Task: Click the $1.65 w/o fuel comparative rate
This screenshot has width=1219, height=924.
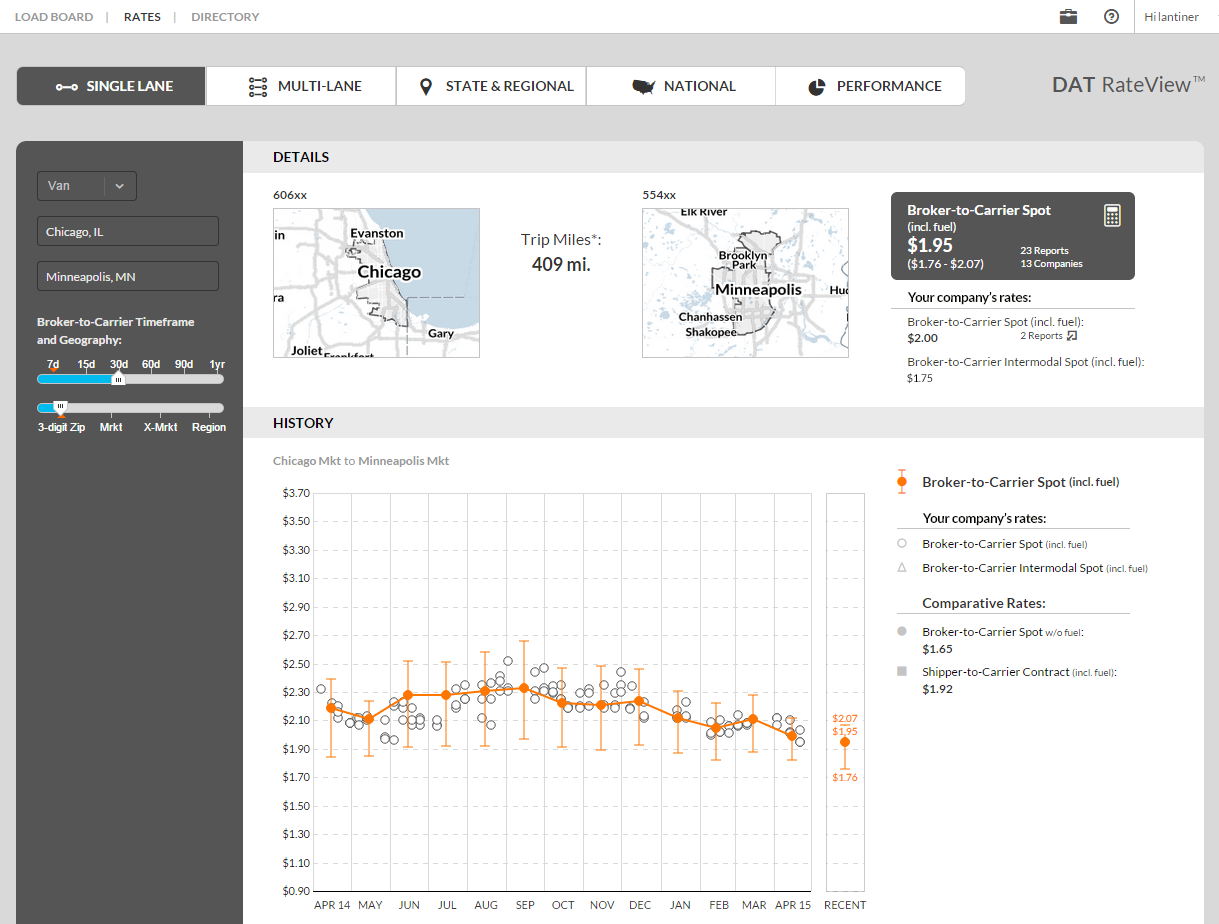Action: pyautogui.click(x=937, y=649)
